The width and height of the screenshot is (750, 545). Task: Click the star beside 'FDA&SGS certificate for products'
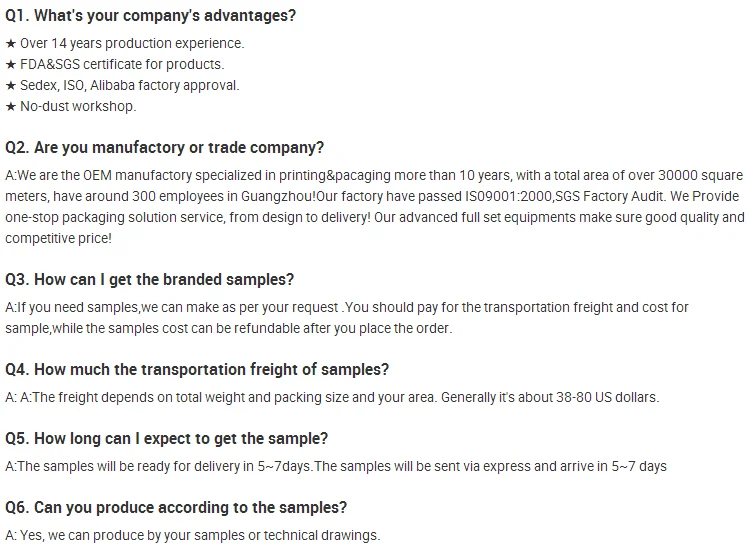point(11,65)
